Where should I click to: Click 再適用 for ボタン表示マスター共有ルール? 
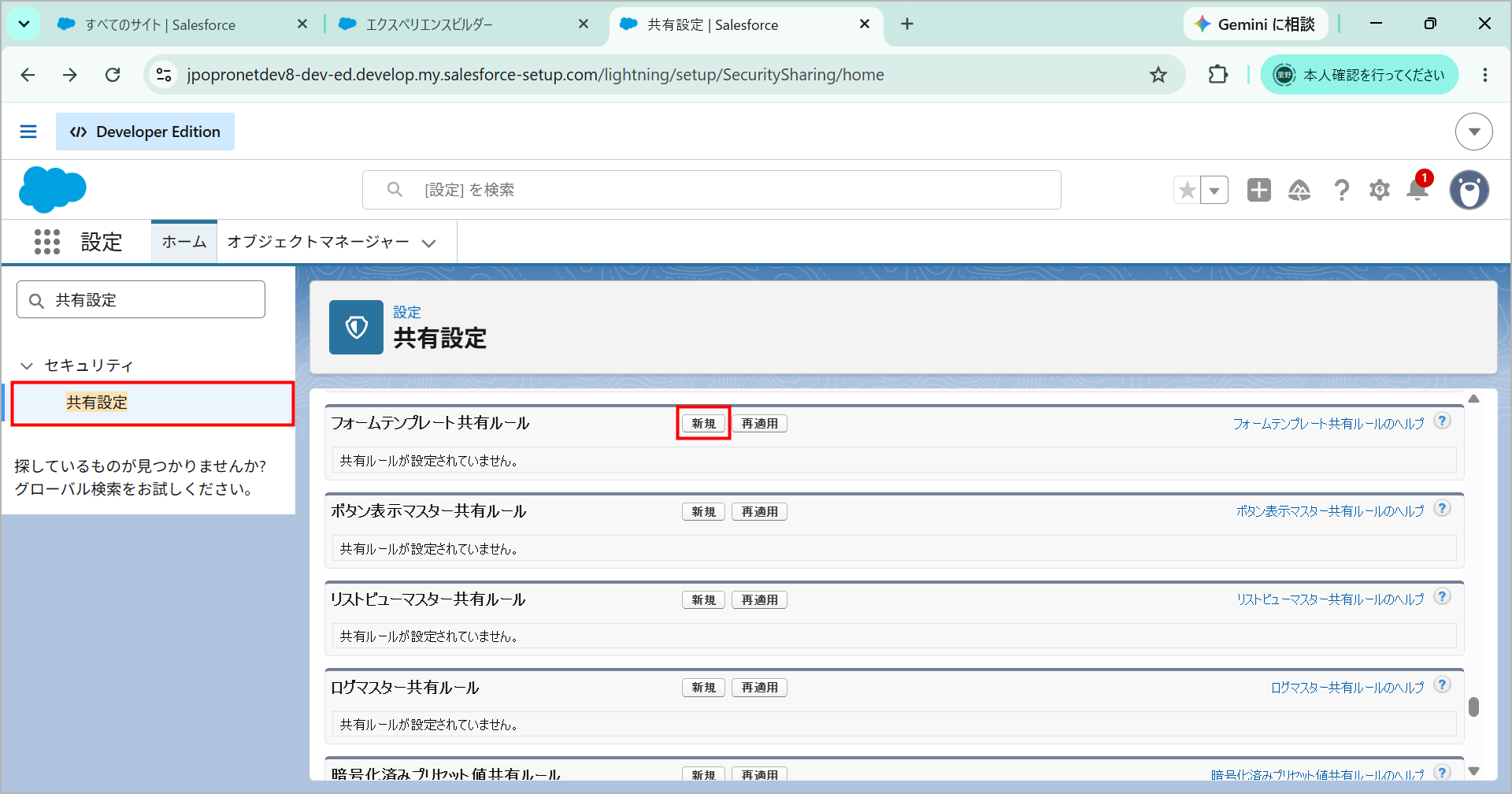[x=760, y=512]
